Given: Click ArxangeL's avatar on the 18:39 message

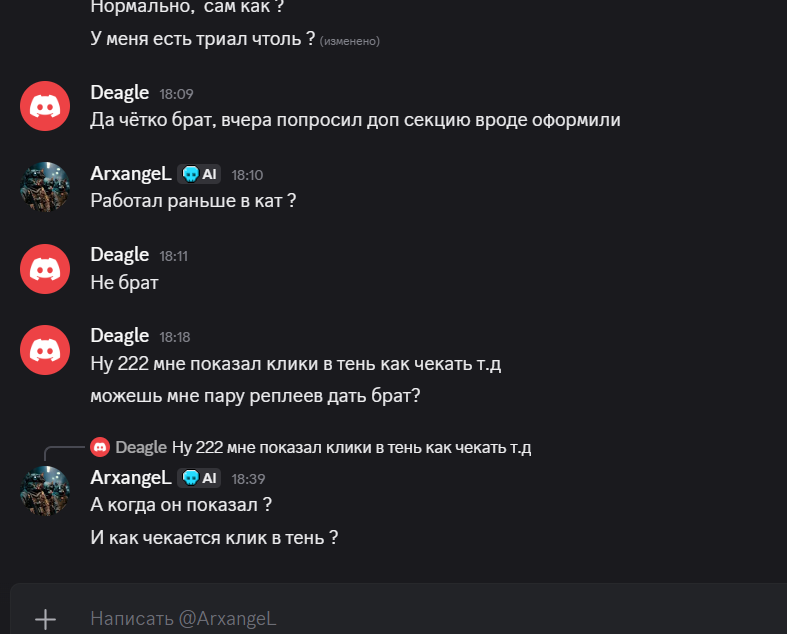Looking at the screenshot, I should point(45,491).
